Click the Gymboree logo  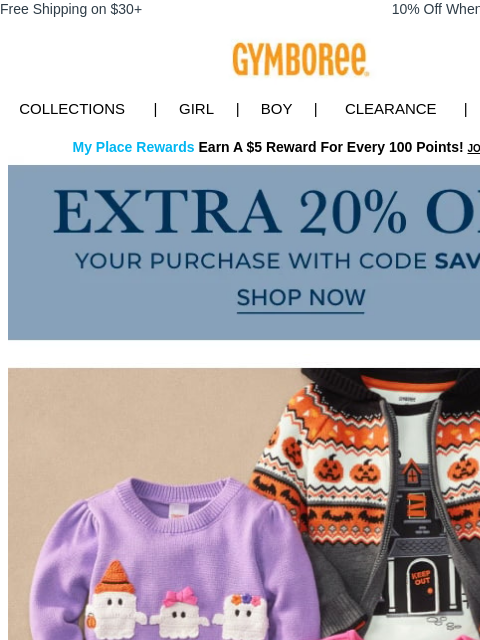point(301,60)
